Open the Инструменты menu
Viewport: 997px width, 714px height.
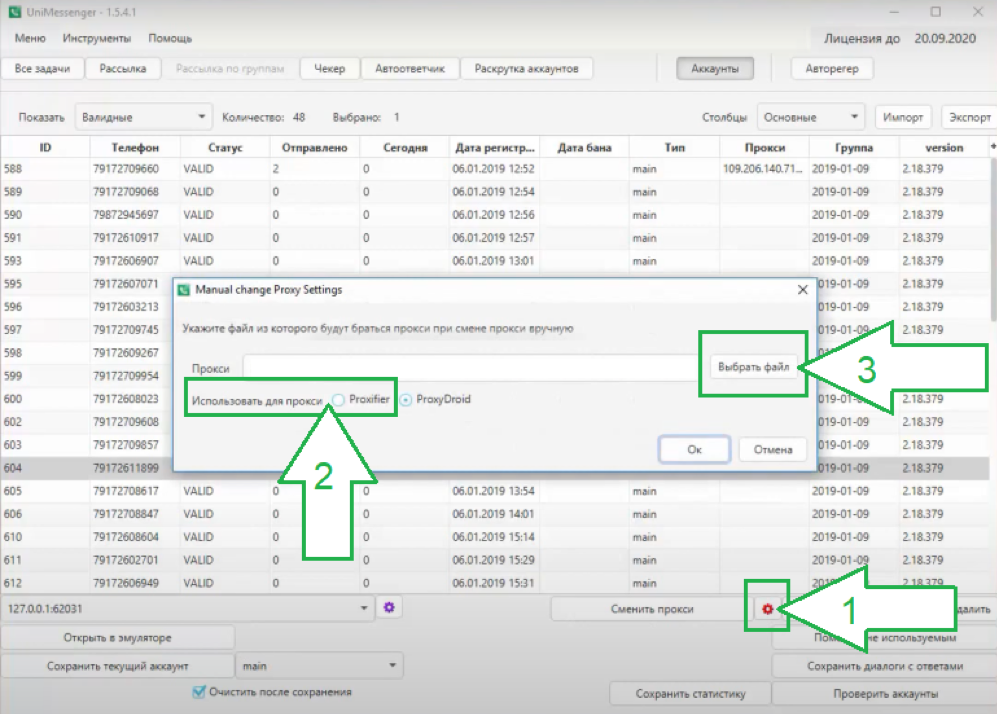pos(97,38)
